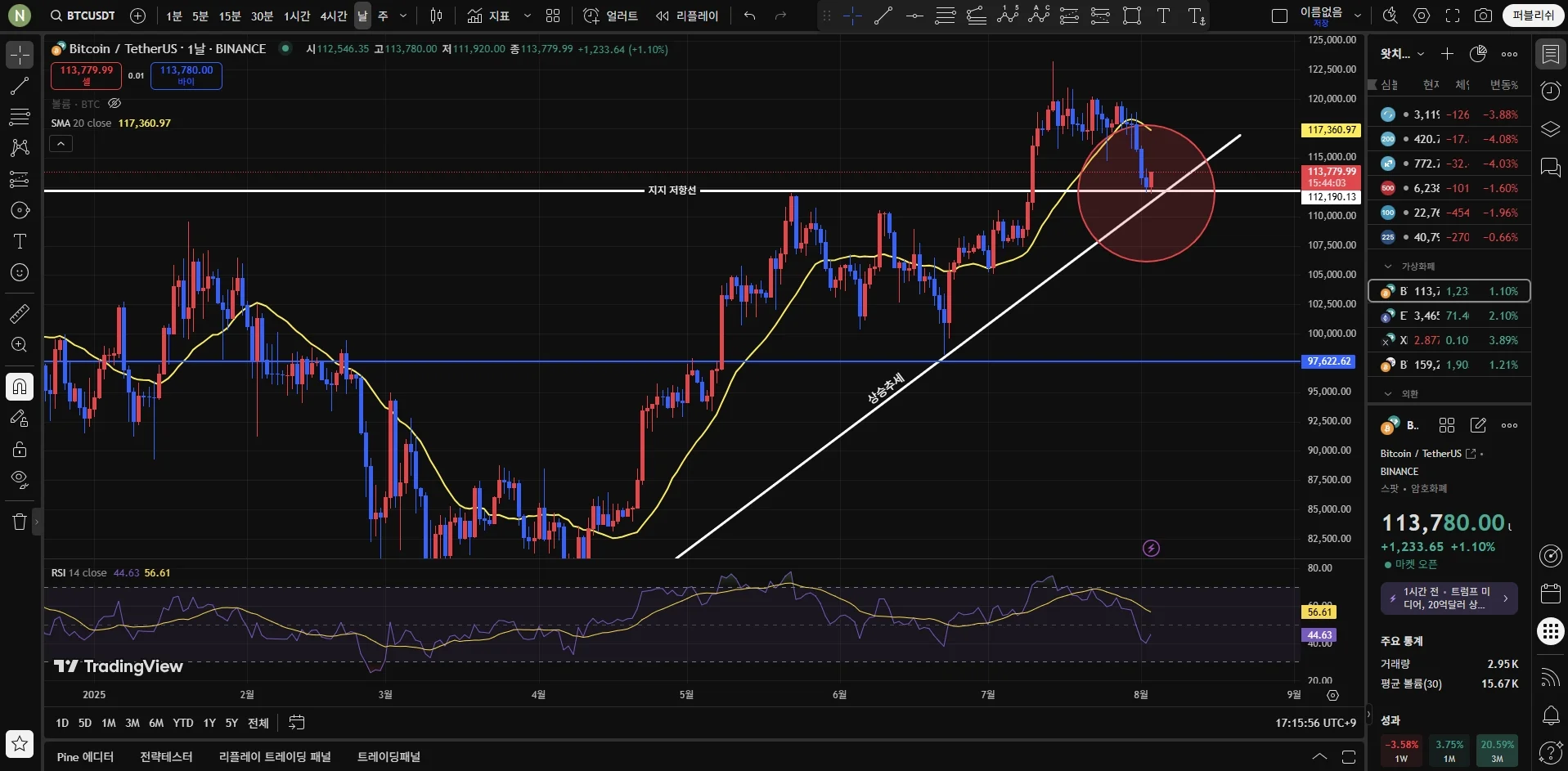The height and width of the screenshot is (771, 1568).
Task: Open the chat panel in right sidebar
Action: 1550,168
